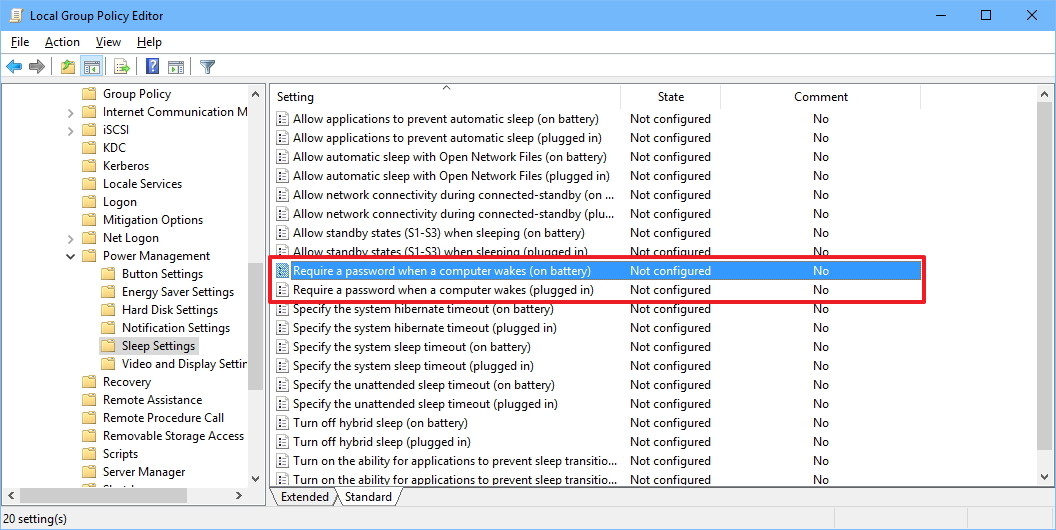The width and height of the screenshot is (1056, 530).
Task: Sort by the Comment column header
Action: point(820,97)
